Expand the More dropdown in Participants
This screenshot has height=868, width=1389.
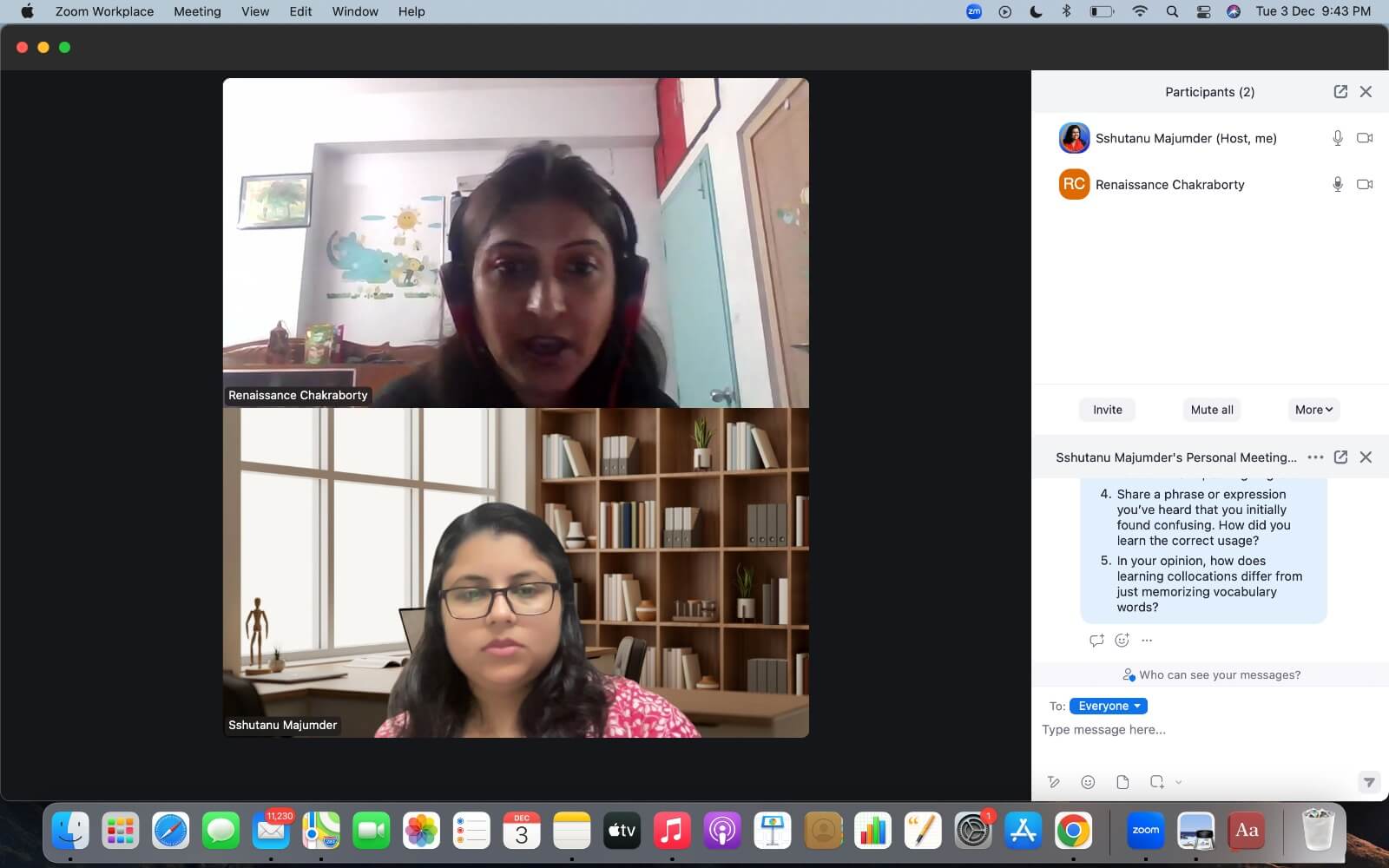tap(1313, 410)
